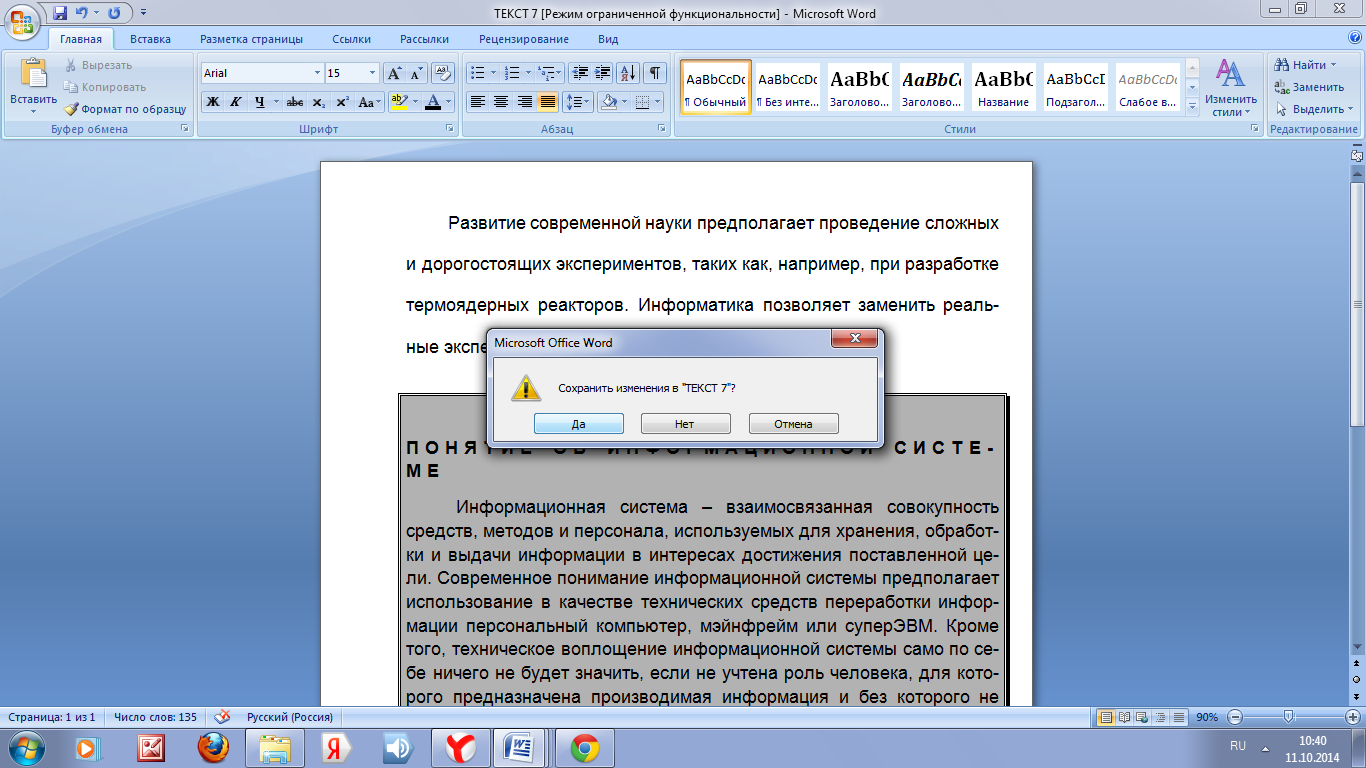Align text left
1366x768 pixels.
(x=478, y=102)
